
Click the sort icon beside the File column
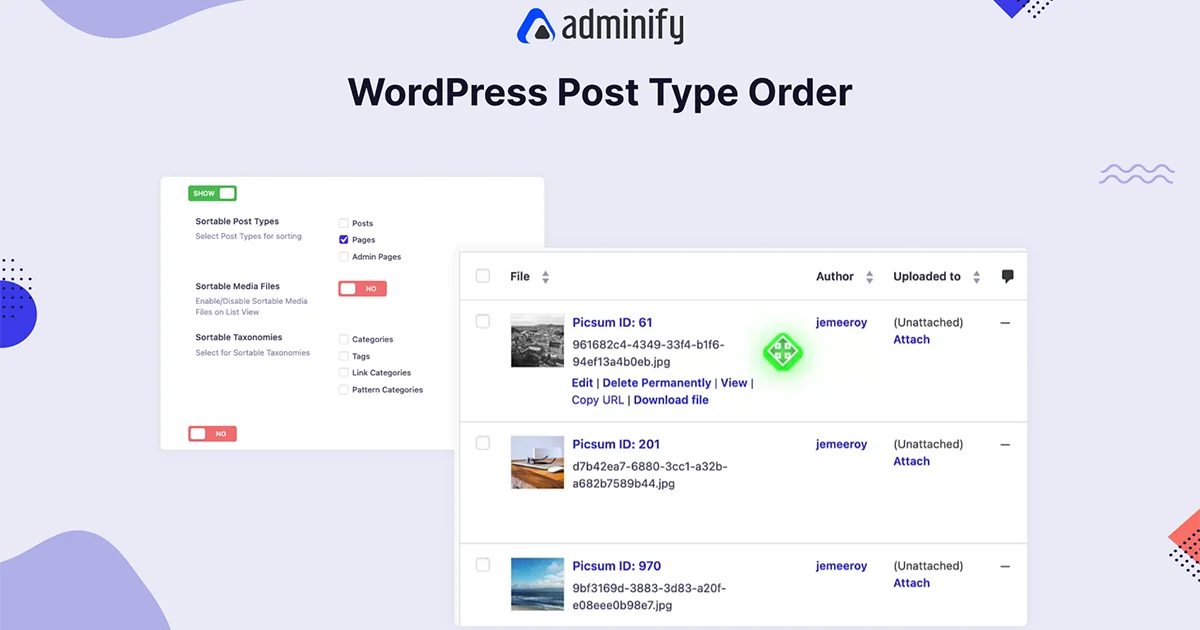(x=544, y=276)
